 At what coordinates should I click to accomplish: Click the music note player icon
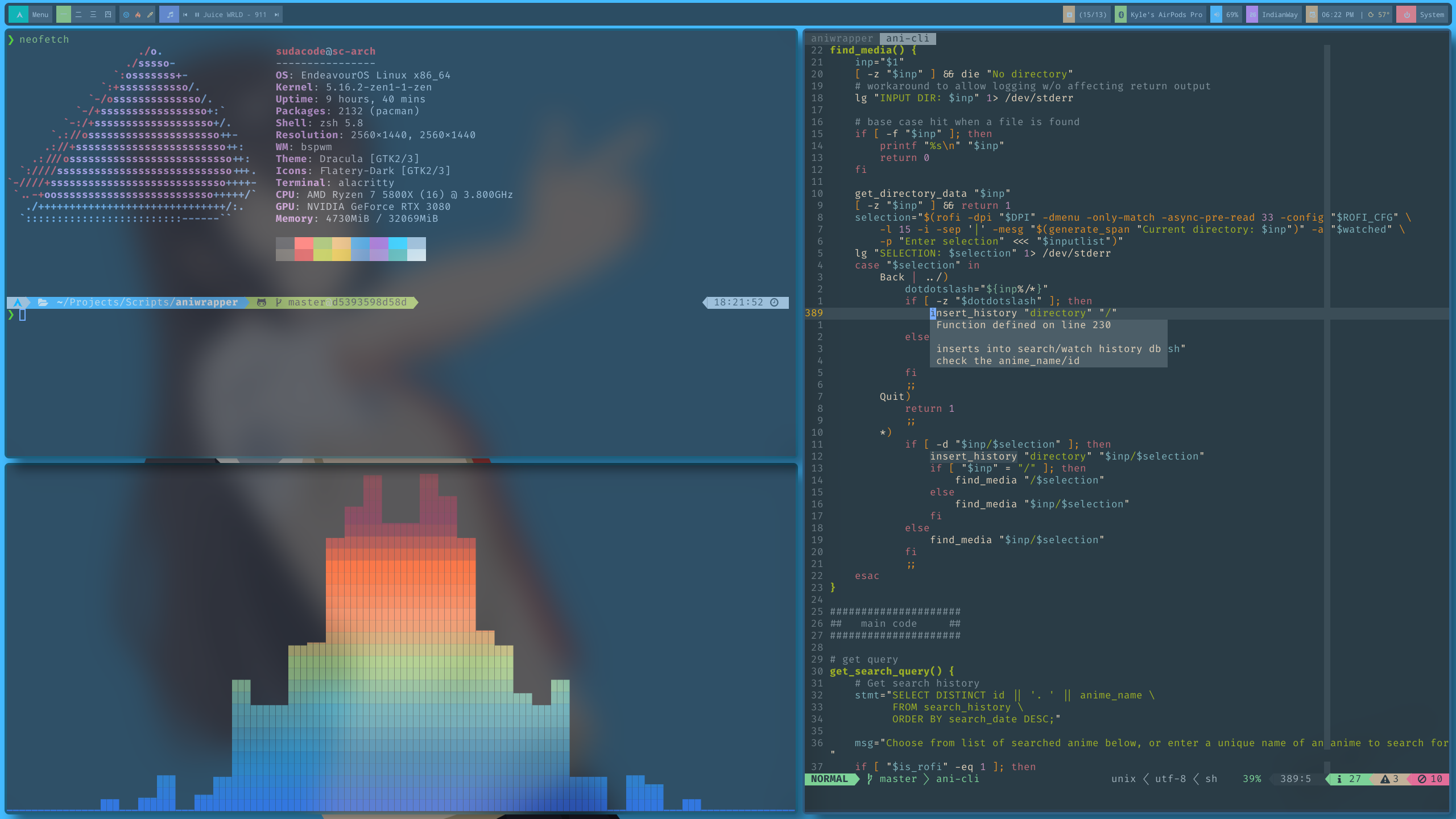tap(169, 15)
